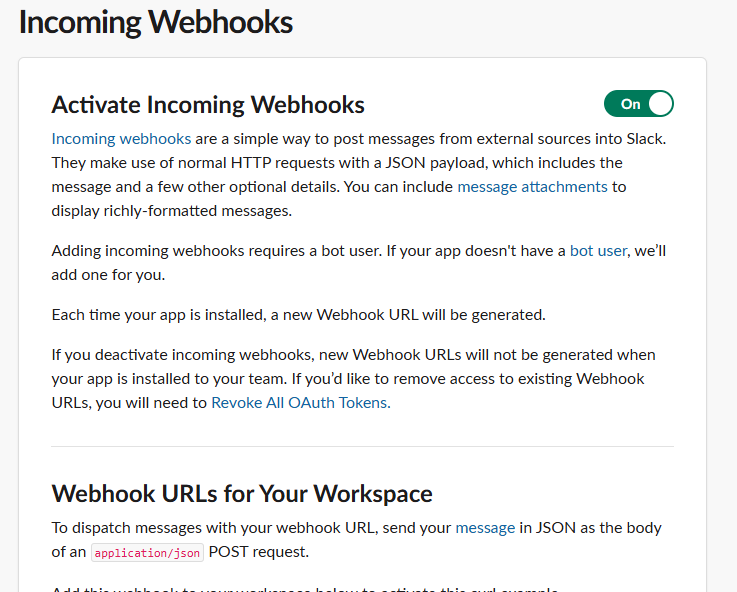Select the 'Activate Incoming Webhooks' section heading
Viewport: 737px width, 592px height.
pyautogui.click(x=208, y=105)
